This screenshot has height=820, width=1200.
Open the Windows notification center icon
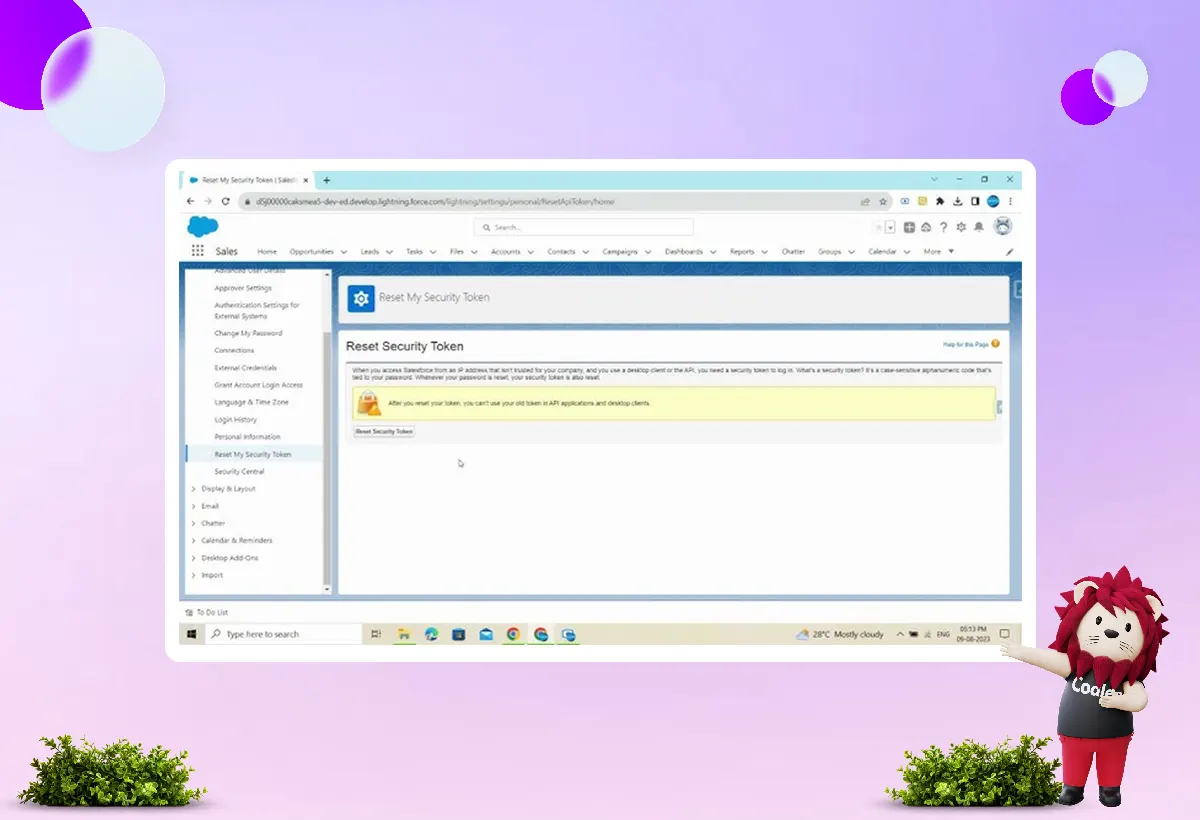[1005, 634]
